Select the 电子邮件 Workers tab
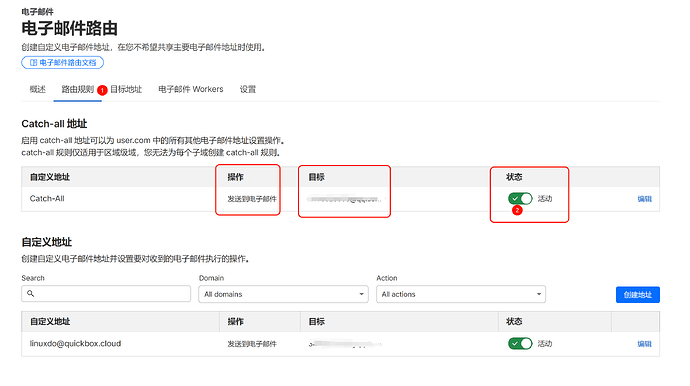The width and height of the screenshot is (690, 386). tap(191, 89)
